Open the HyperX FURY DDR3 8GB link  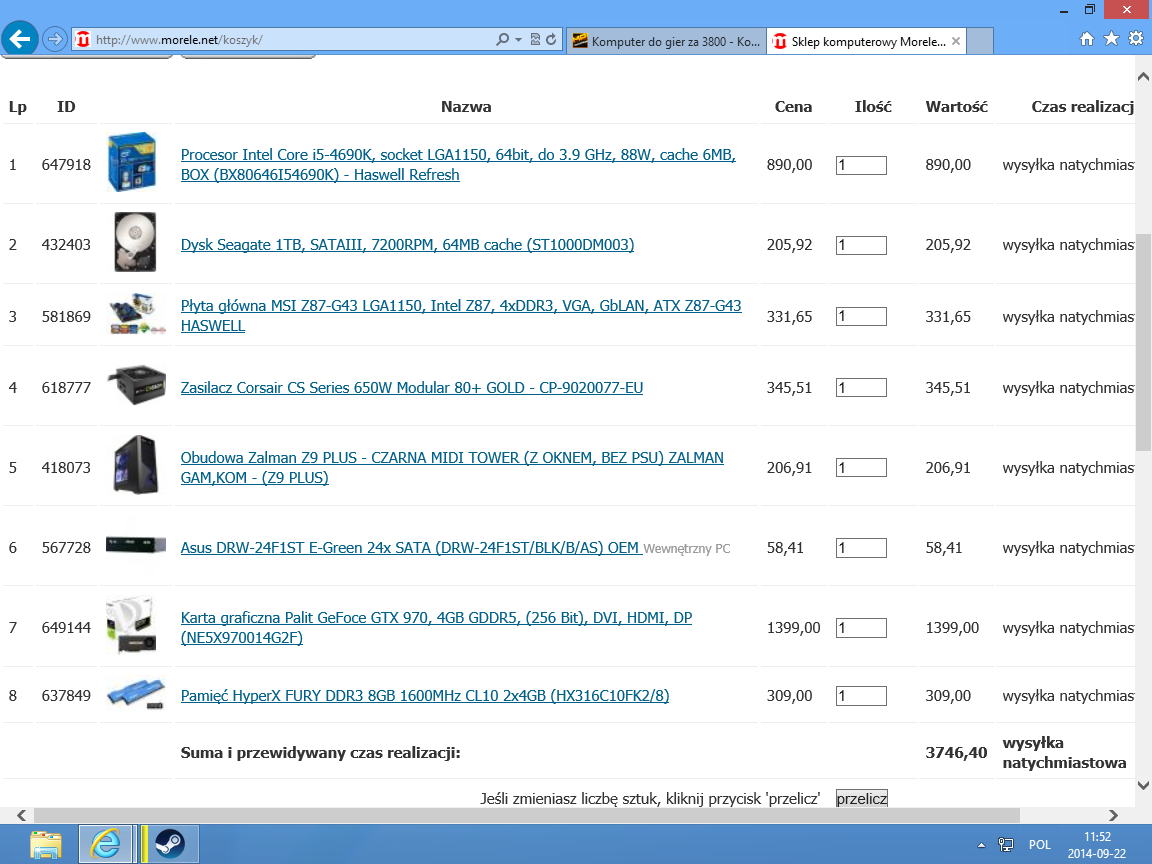(425, 695)
